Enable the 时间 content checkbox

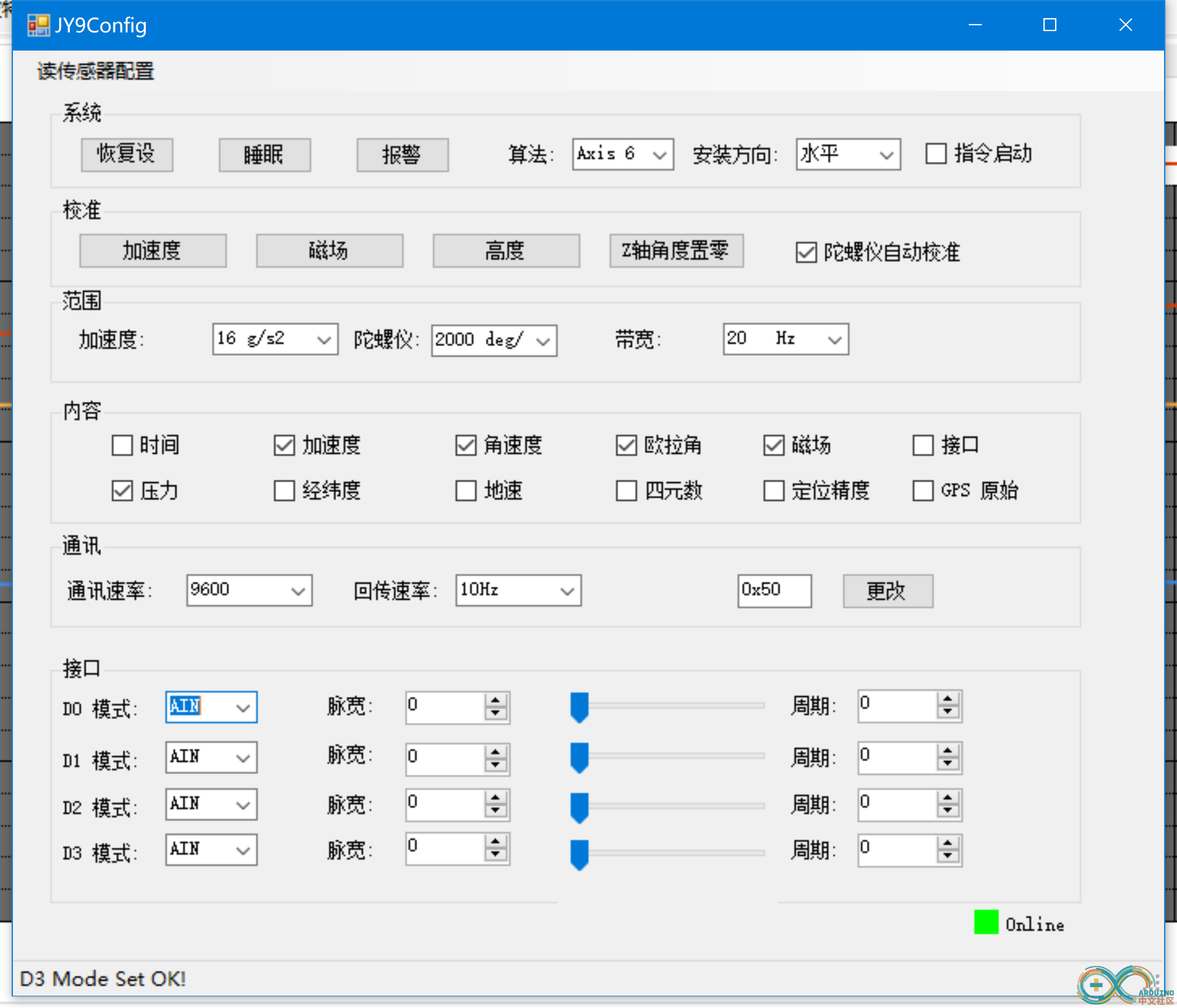click(122, 445)
